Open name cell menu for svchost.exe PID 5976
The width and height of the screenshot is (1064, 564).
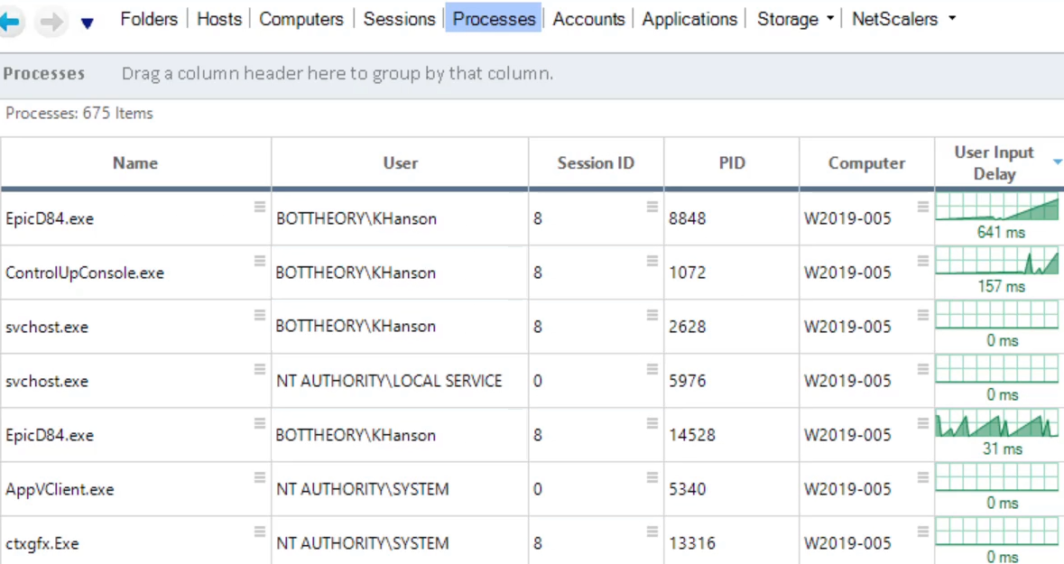point(260,369)
